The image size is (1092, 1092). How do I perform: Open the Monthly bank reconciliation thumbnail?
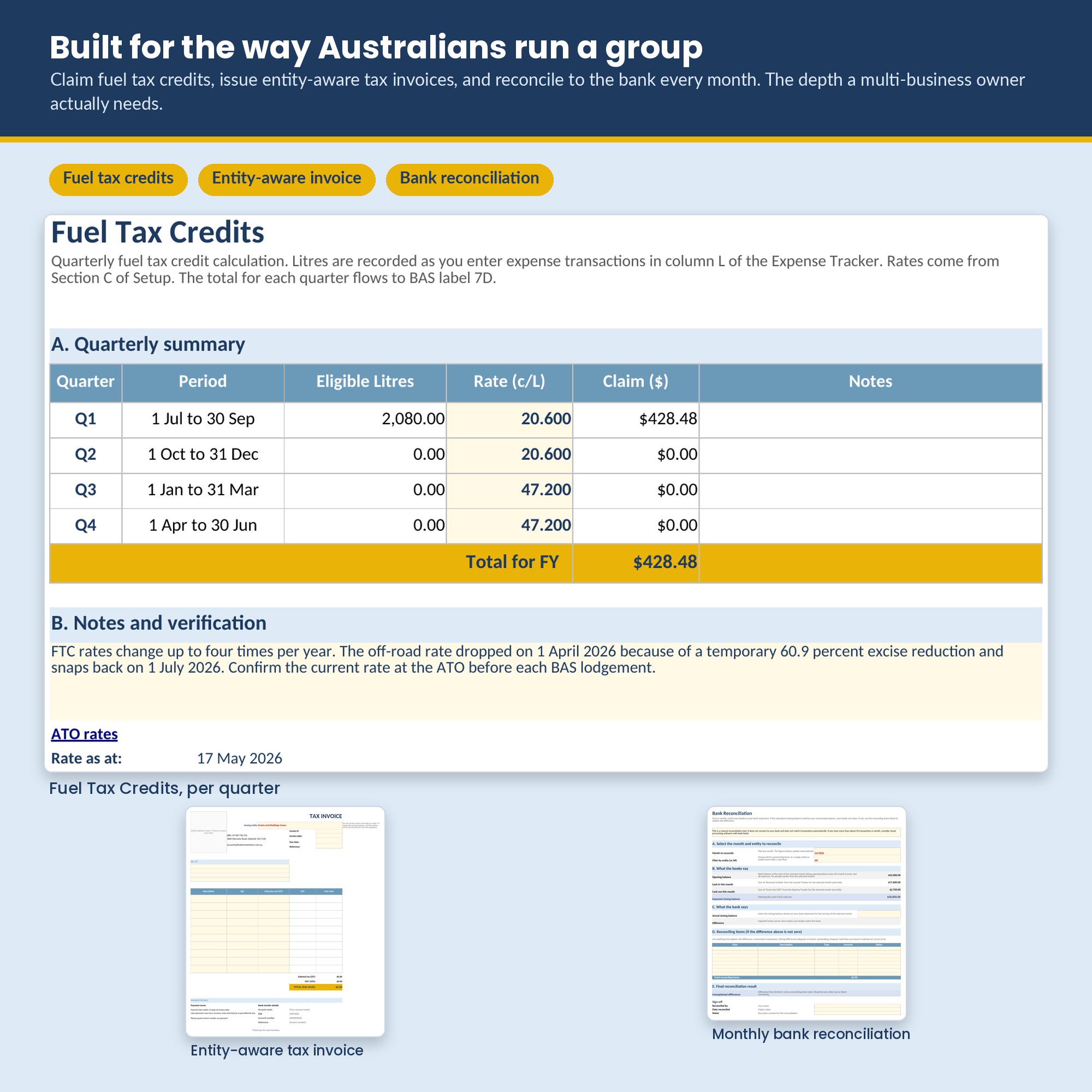coord(806,913)
